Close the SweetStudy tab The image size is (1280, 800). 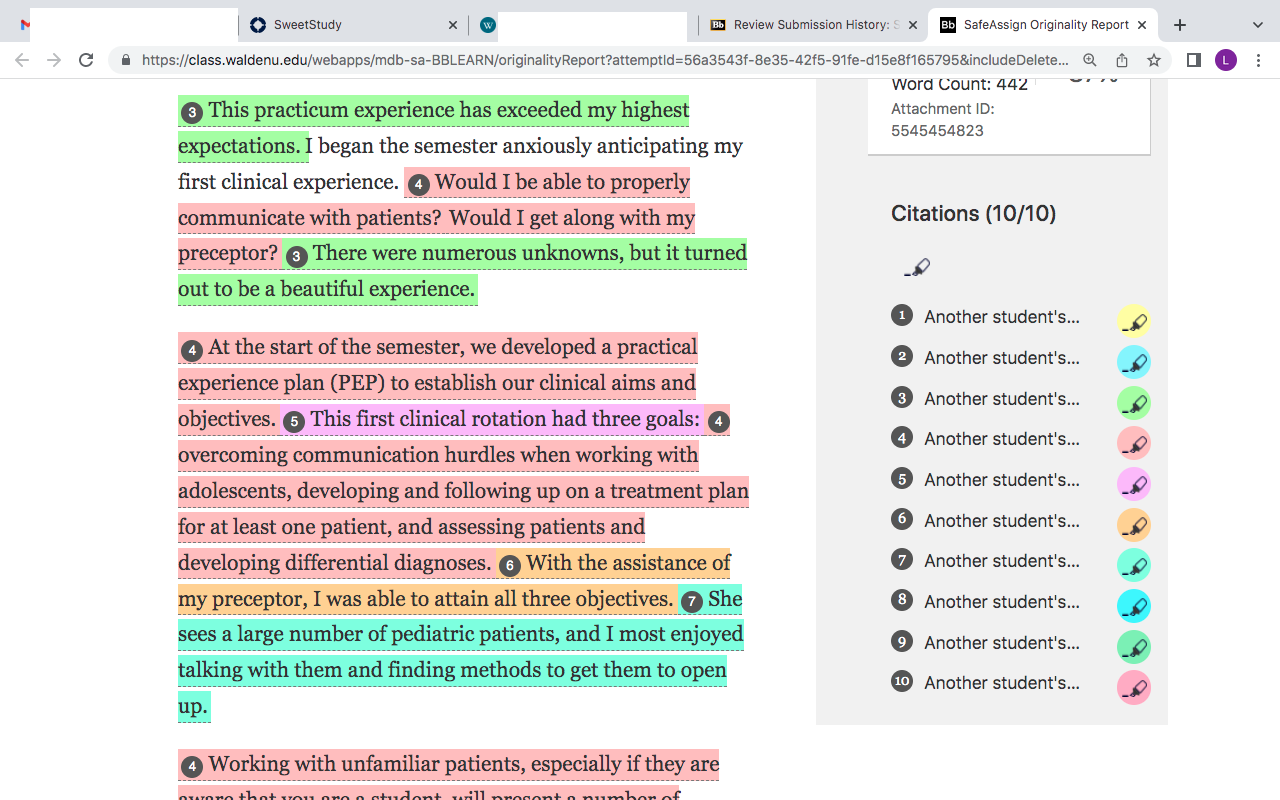(x=452, y=25)
